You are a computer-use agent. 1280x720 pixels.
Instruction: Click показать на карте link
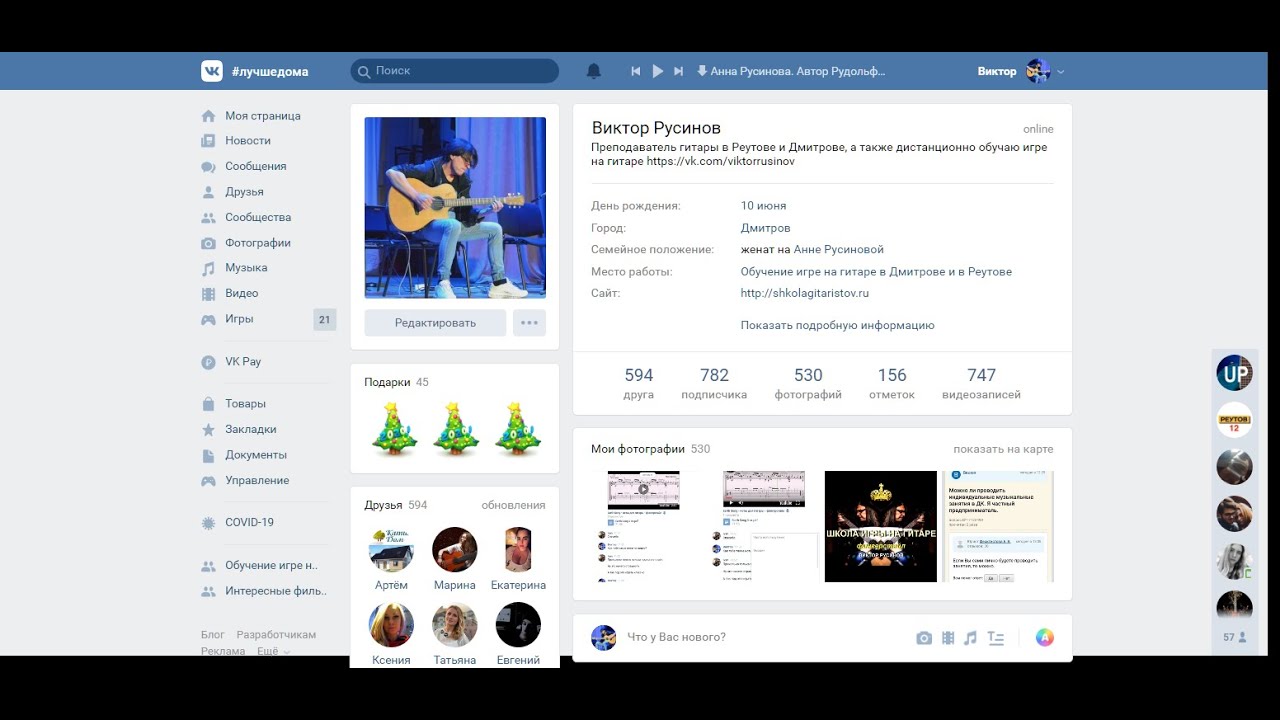point(1003,449)
